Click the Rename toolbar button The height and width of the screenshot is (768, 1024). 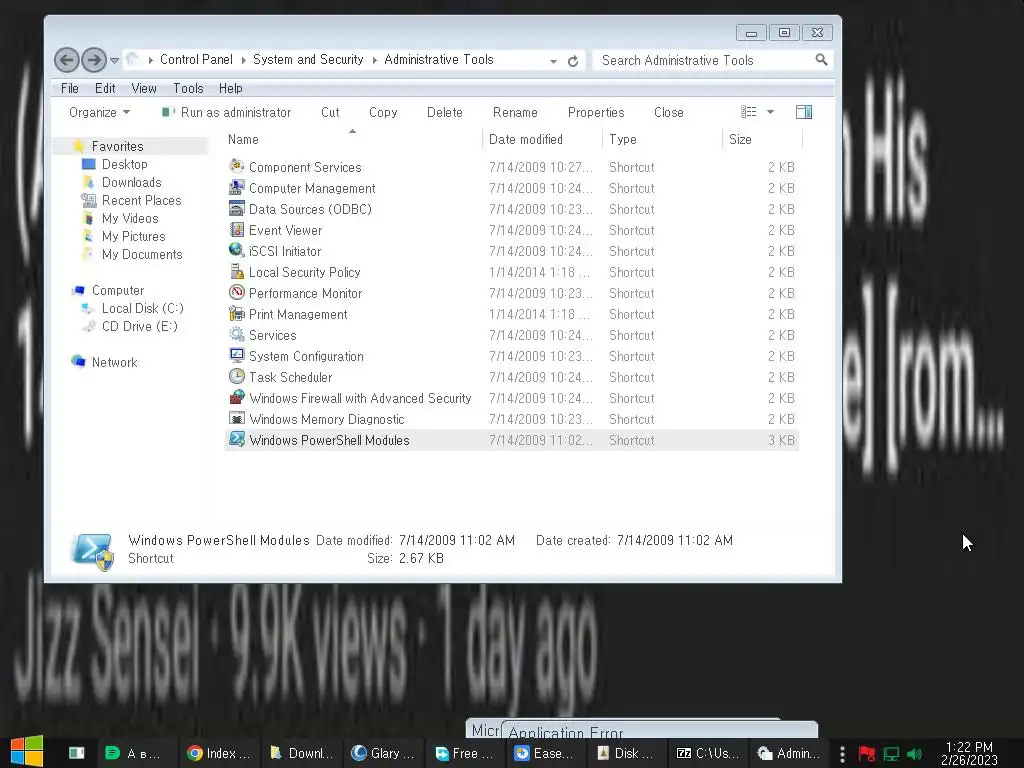click(x=515, y=112)
